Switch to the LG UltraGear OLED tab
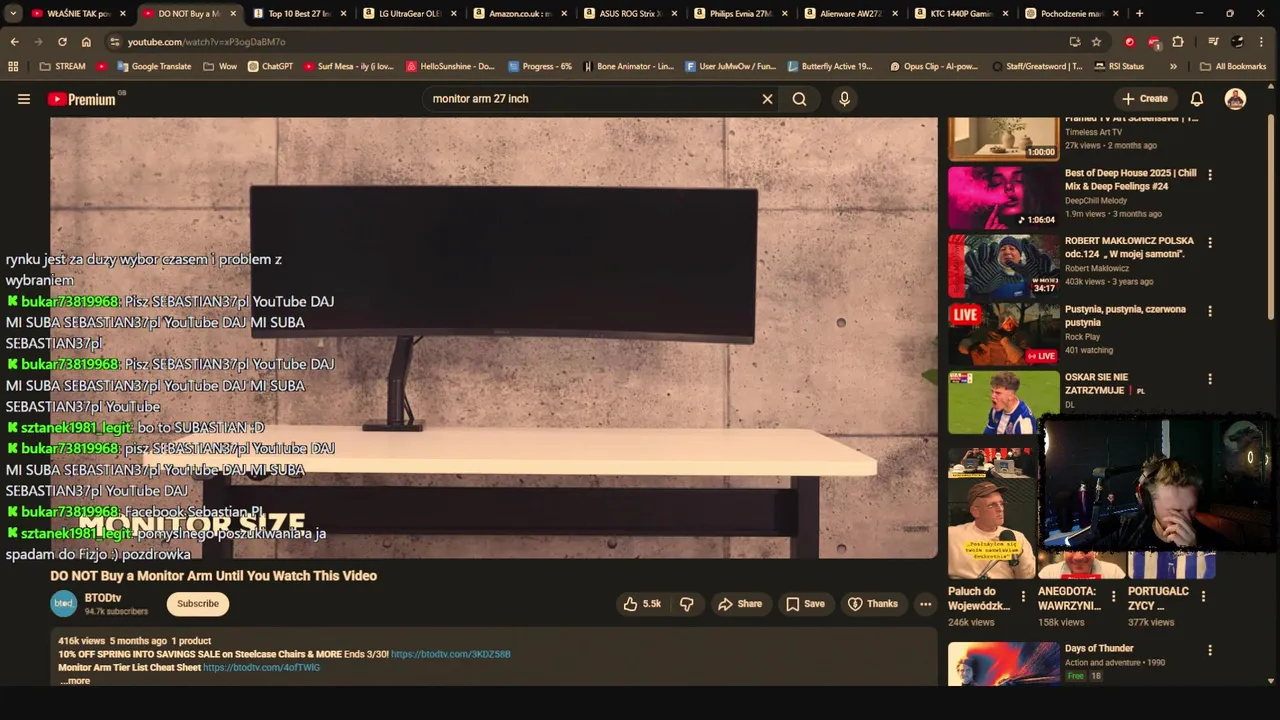 point(409,14)
